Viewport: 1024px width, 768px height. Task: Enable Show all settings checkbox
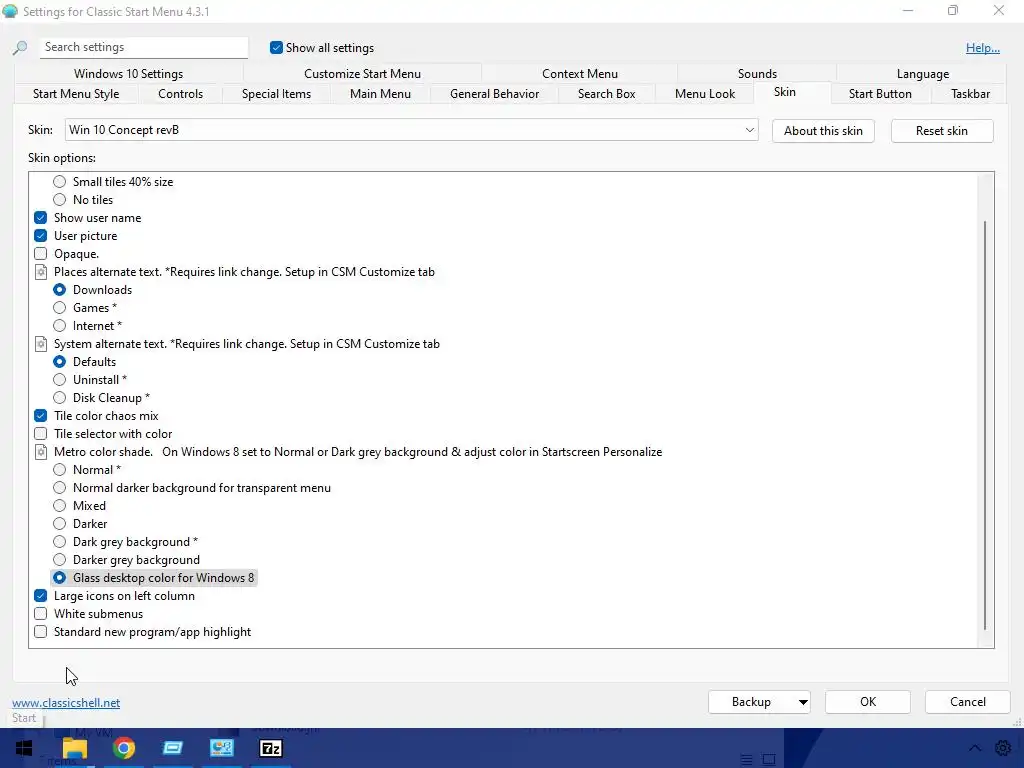point(276,48)
